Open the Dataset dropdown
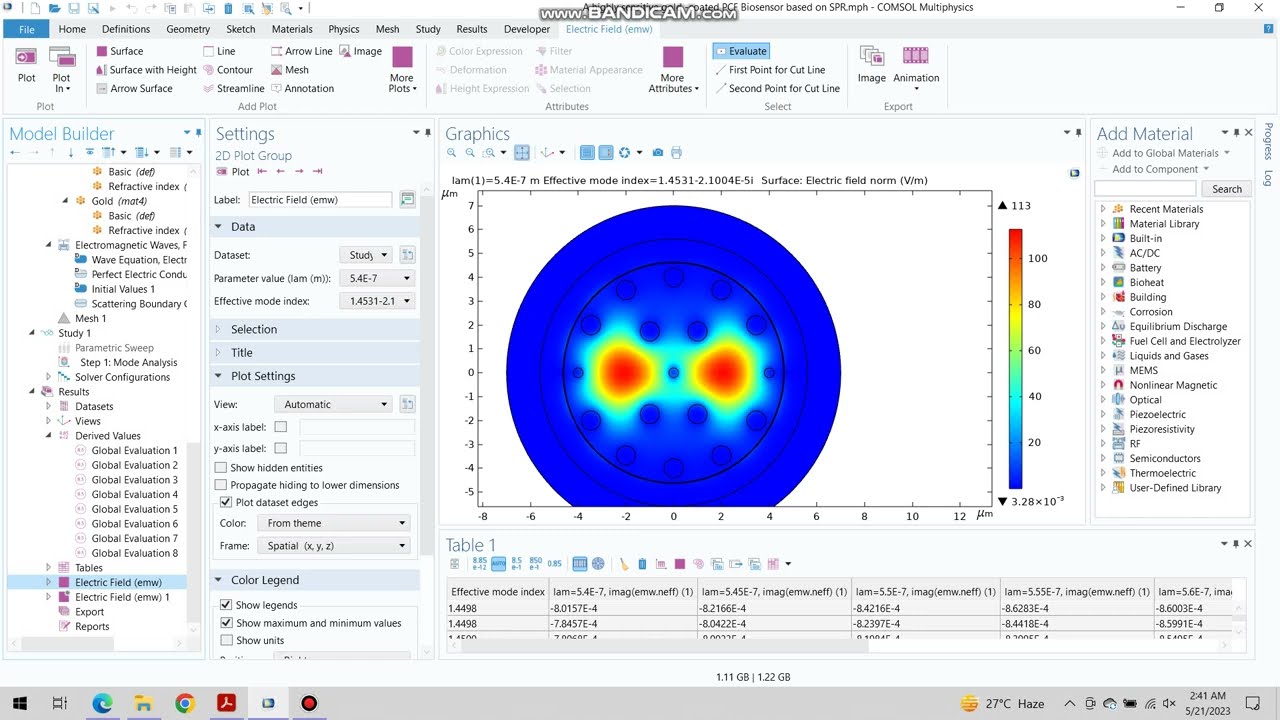 click(366, 255)
